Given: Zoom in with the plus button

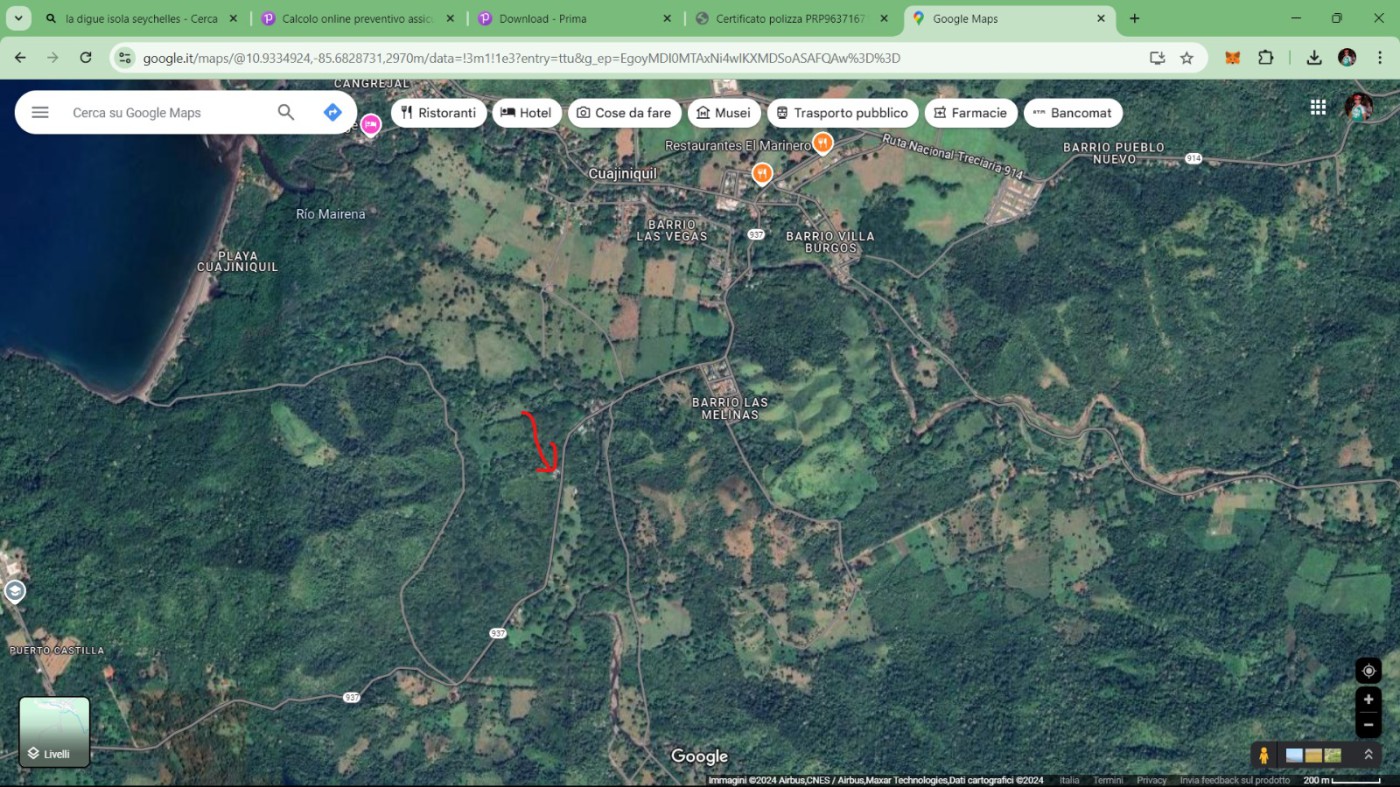Looking at the screenshot, I should (x=1368, y=700).
